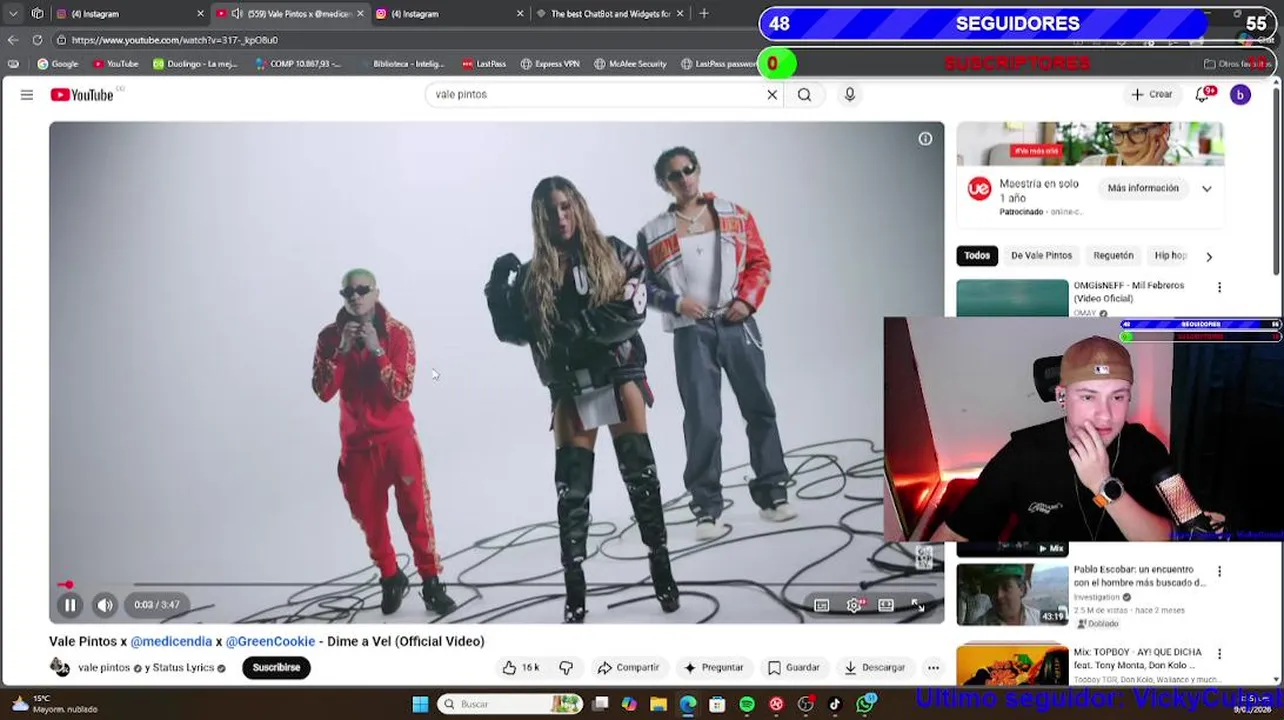Switch to the first Instagram tab
1284x720 pixels.
[130, 14]
